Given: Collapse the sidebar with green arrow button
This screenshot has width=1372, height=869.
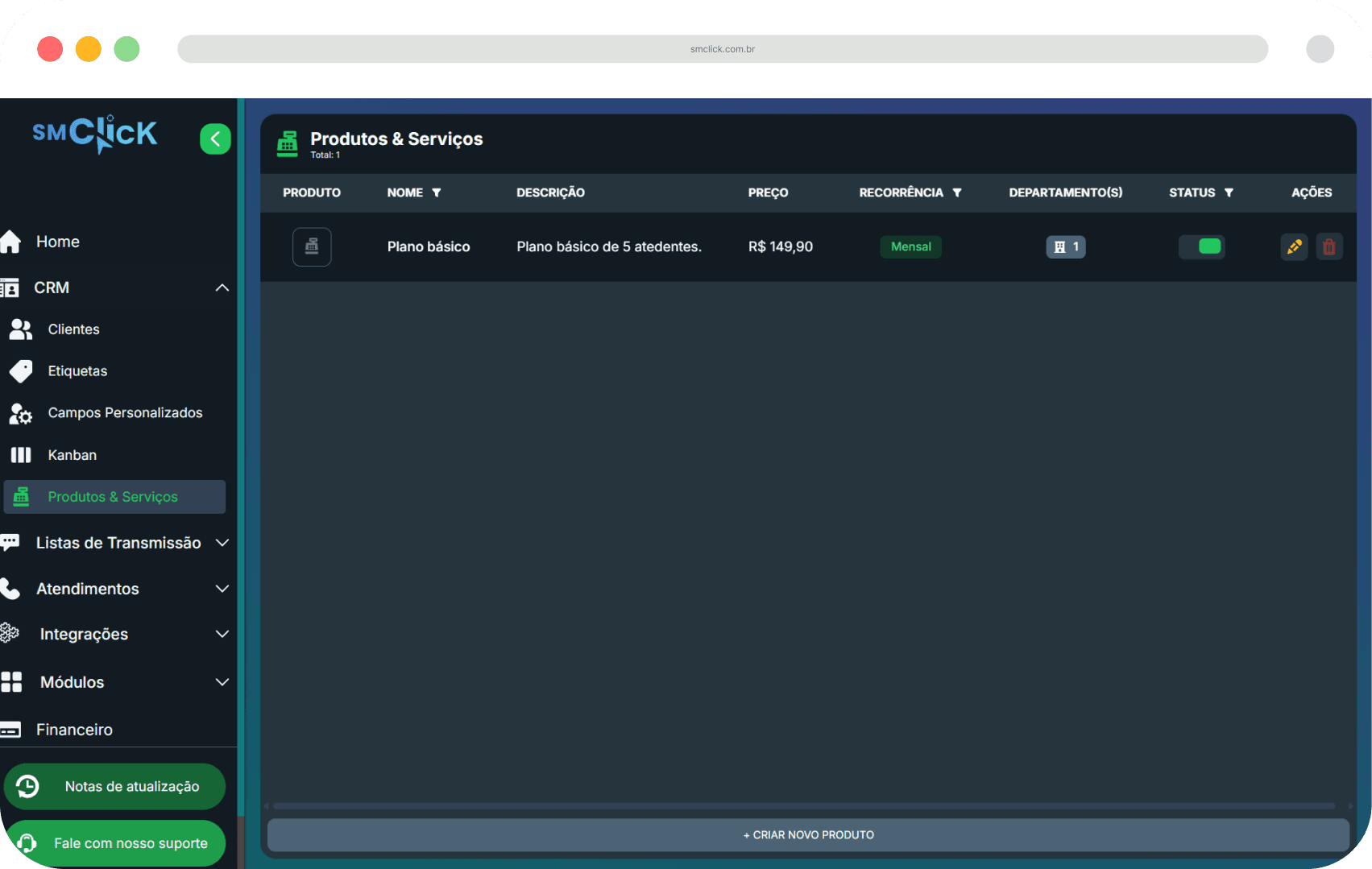Looking at the screenshot, I should (x=215, y=139).
